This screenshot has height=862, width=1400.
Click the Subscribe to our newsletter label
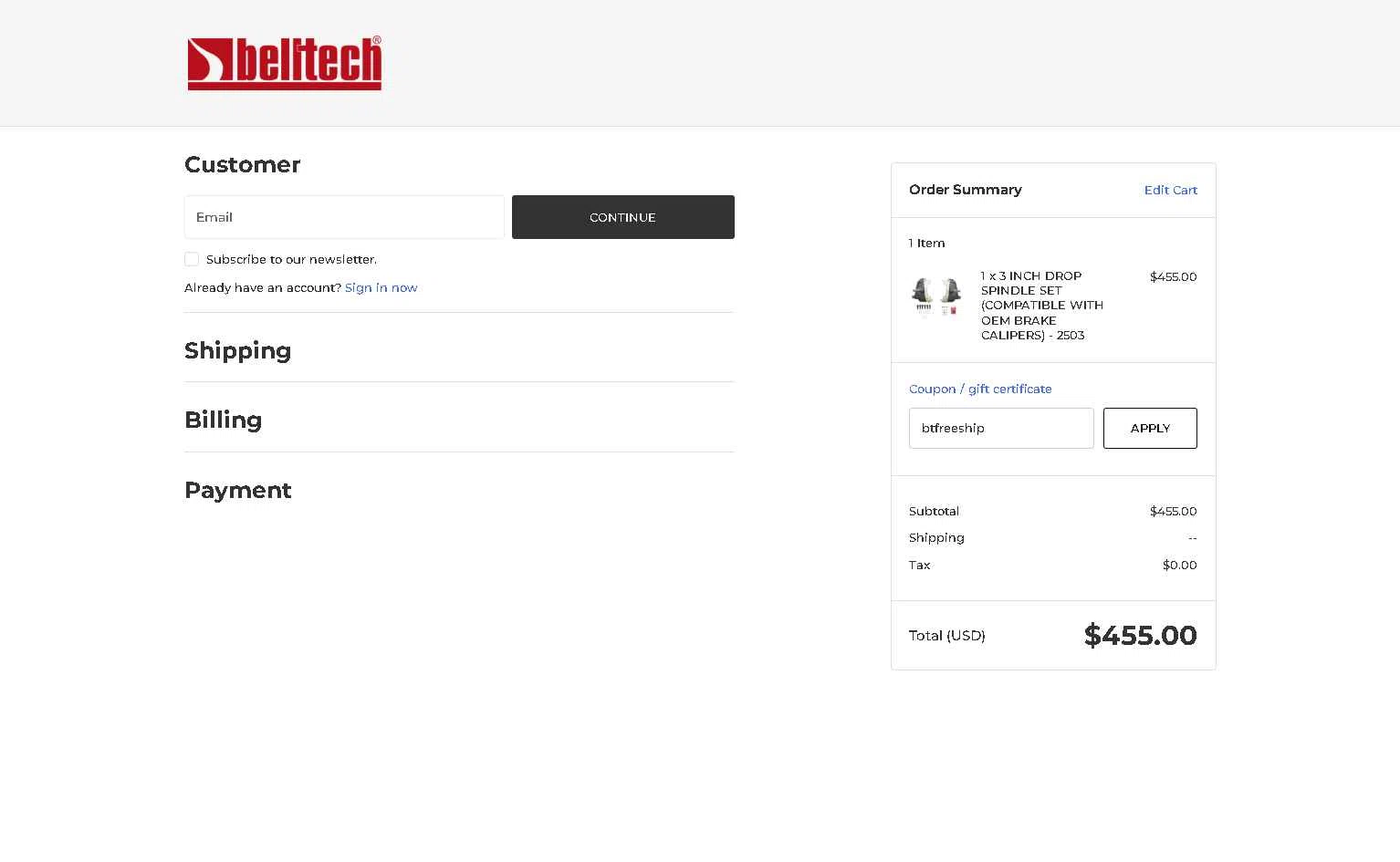tap(291, 259)
